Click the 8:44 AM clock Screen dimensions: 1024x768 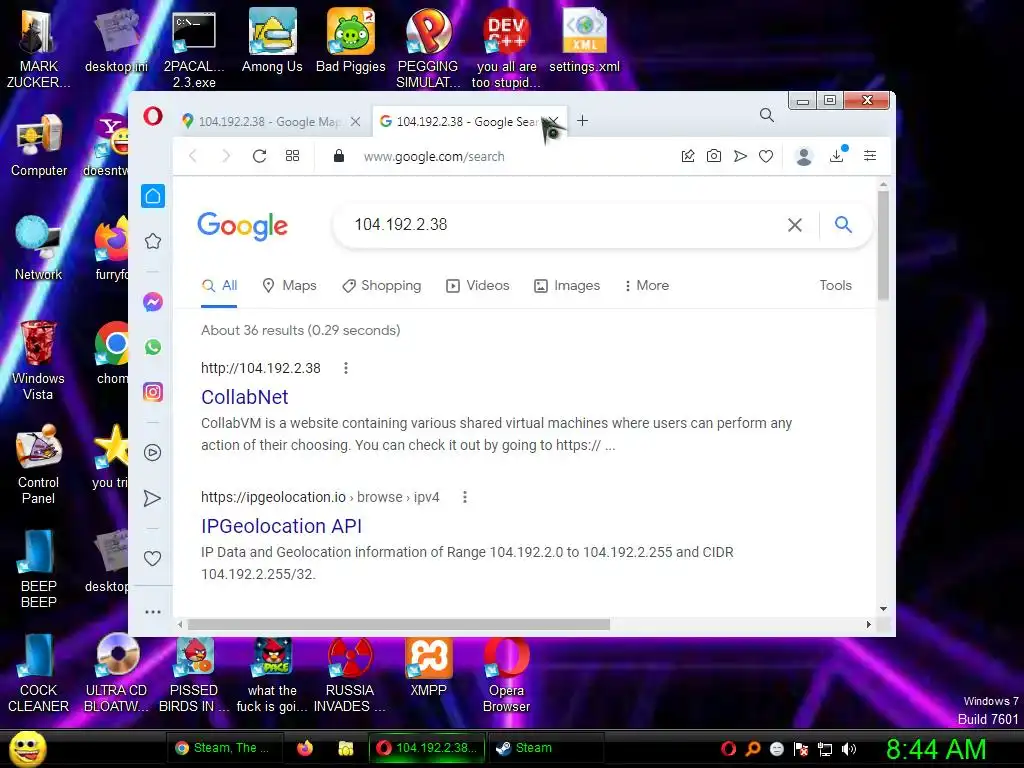click(936, 749)
